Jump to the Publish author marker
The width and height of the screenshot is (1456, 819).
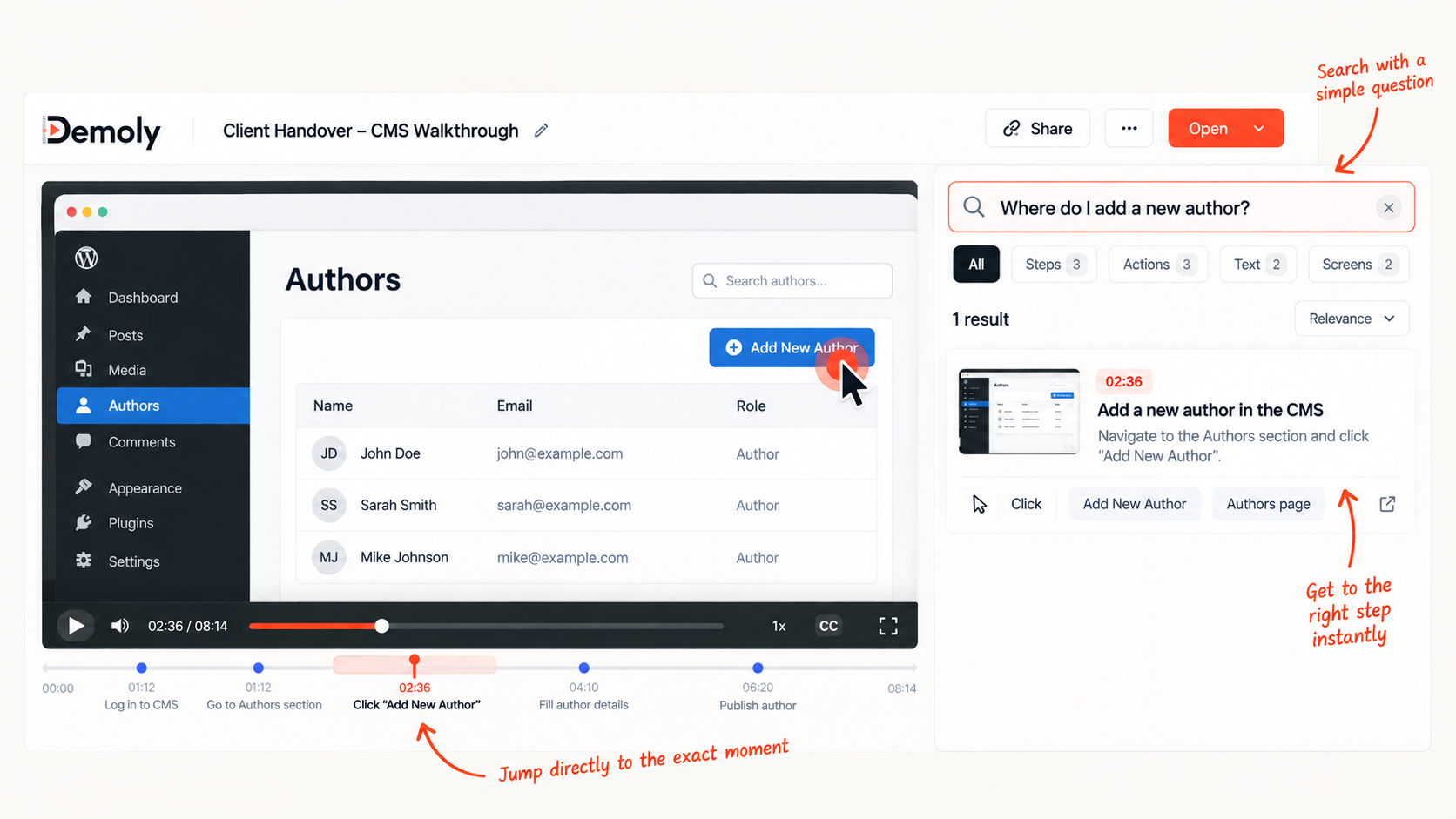pos(758,668)
